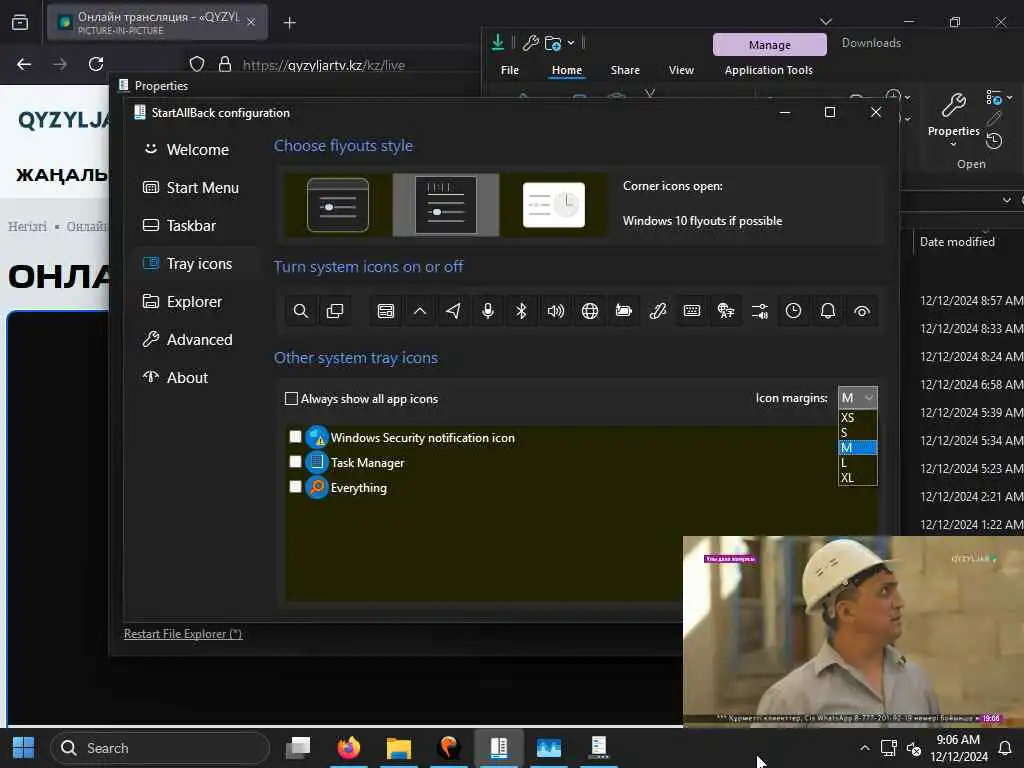This screenshot has width=1024, height=768.
Task: Open the Welcome section
Action: point(197,150)
